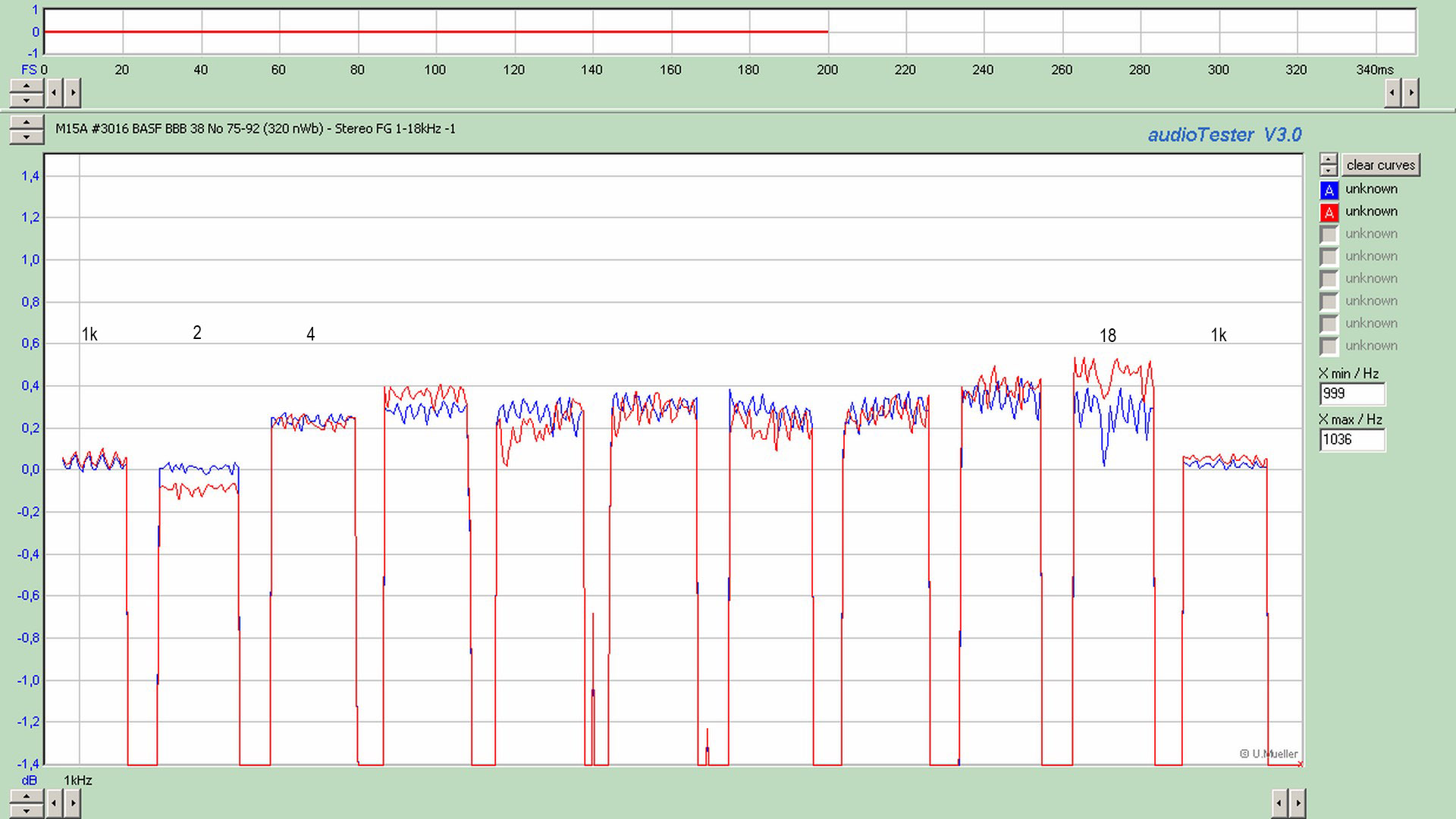The image size is (1456, 819).
Task: Toggle the last curve slot checkbox
Action: coord(1329,347)
